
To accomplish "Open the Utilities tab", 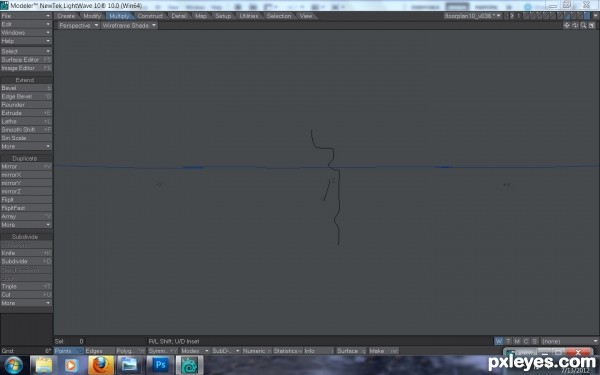I will click(x=249, y=16).
